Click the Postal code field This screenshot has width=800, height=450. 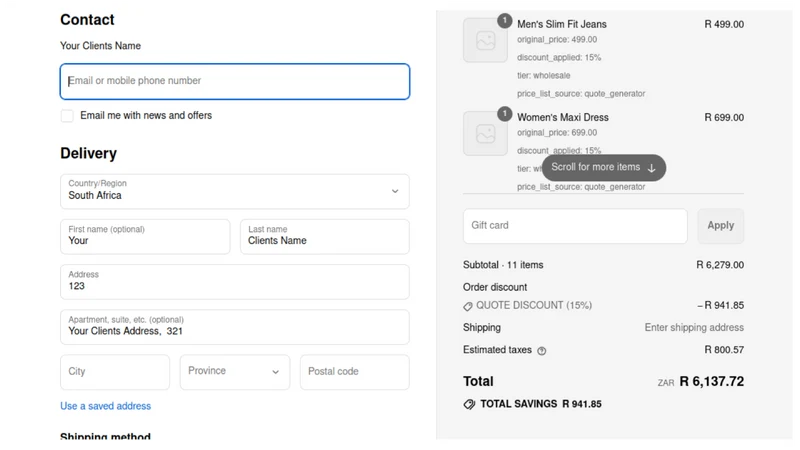[x=355, y=372]
